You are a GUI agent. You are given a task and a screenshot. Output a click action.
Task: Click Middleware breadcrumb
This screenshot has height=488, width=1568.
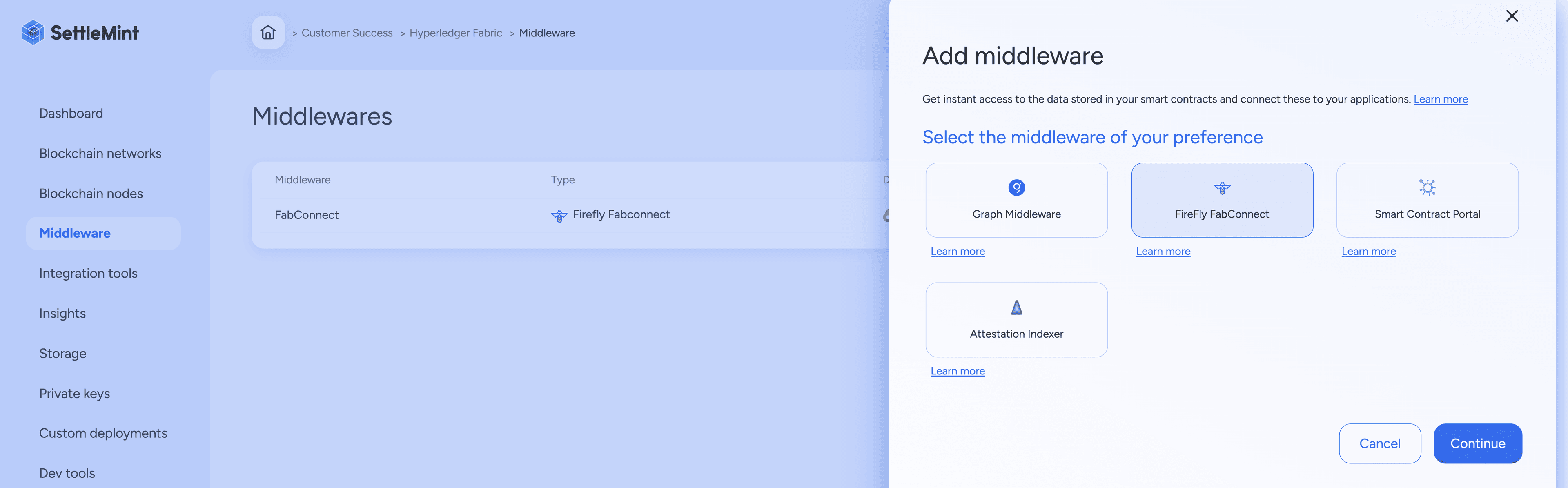[547, 33]
